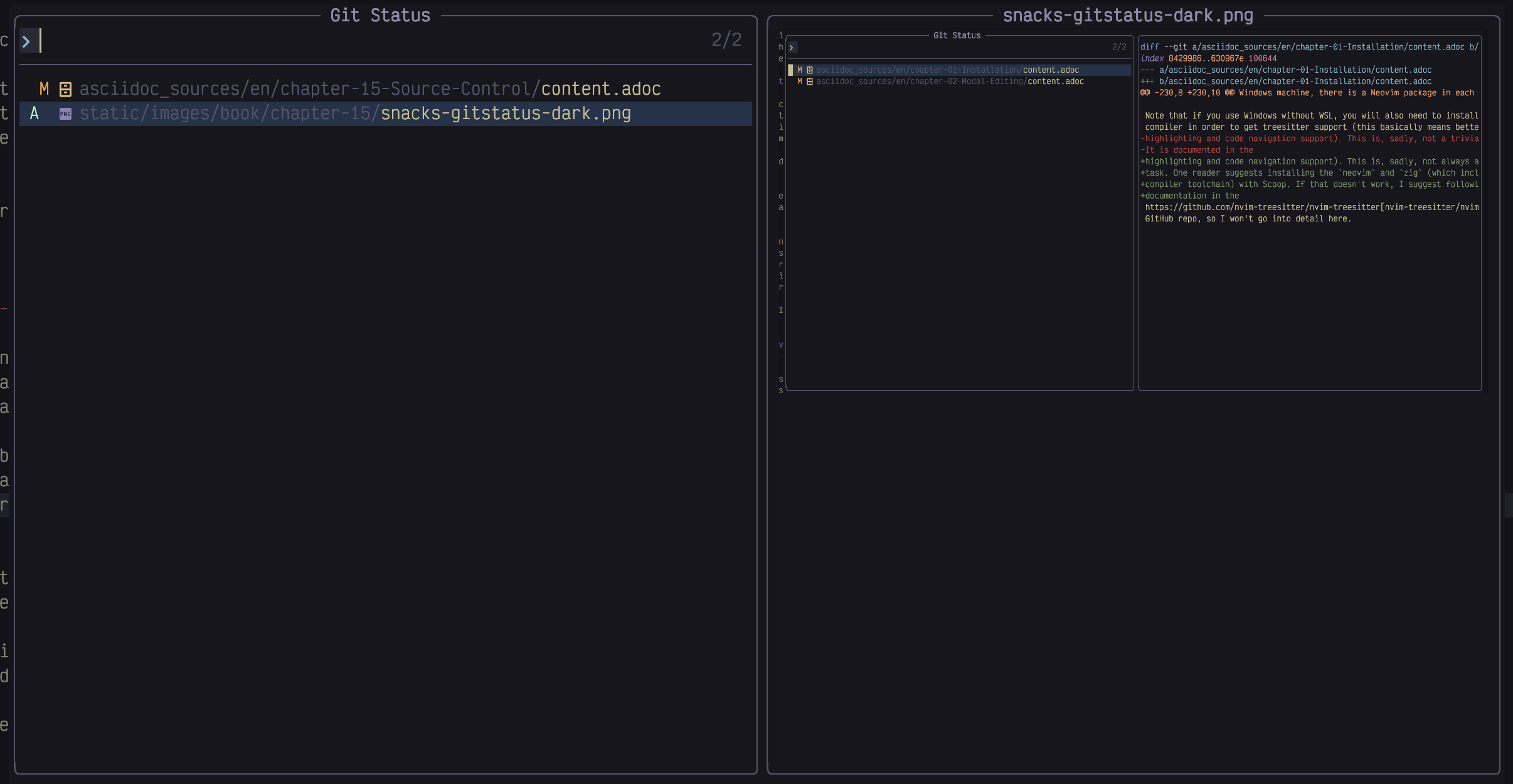
Task: Click the chapter-02-Modal-Editing content.adoc row in the preview
Action: pyautogui.click(x=950, y=82)
